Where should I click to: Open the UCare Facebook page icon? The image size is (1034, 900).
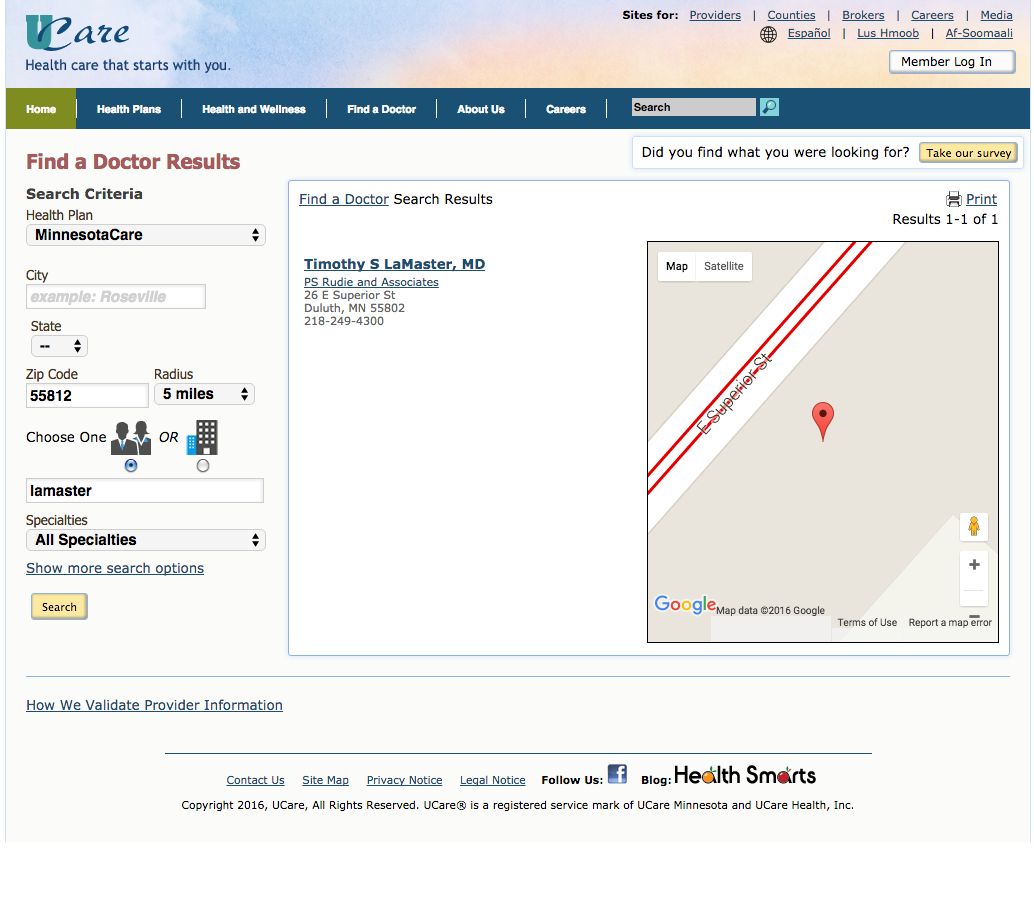(x=617, y=774)
